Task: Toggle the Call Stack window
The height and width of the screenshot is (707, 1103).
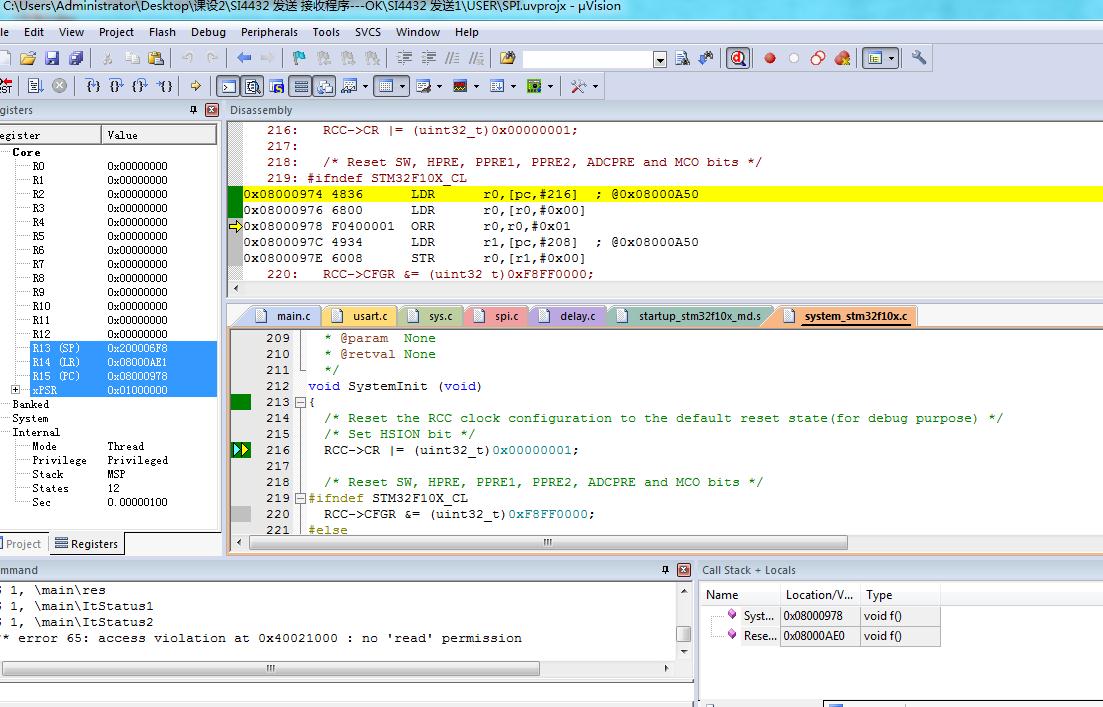Action: click(324, 86)
